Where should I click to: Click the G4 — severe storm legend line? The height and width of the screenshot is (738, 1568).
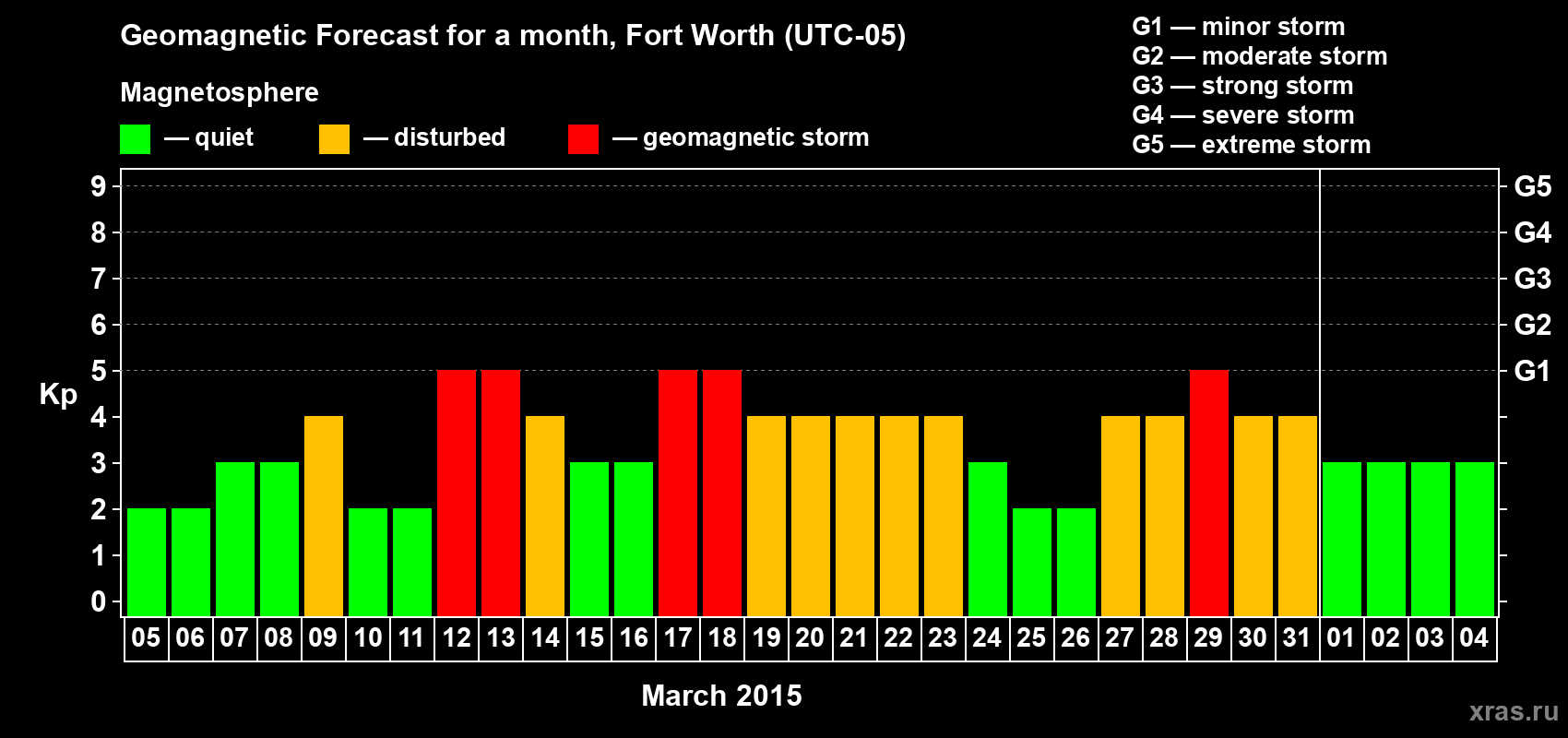click(x=1243, y=115)
